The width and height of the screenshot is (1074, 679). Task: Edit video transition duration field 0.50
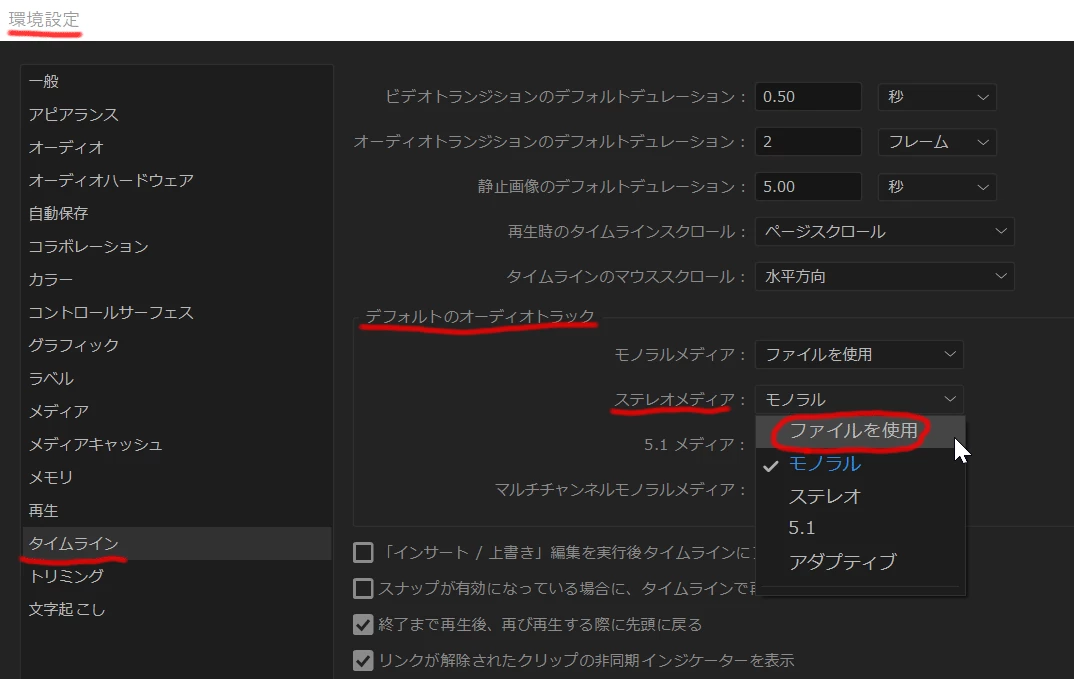tap(808, 97)
